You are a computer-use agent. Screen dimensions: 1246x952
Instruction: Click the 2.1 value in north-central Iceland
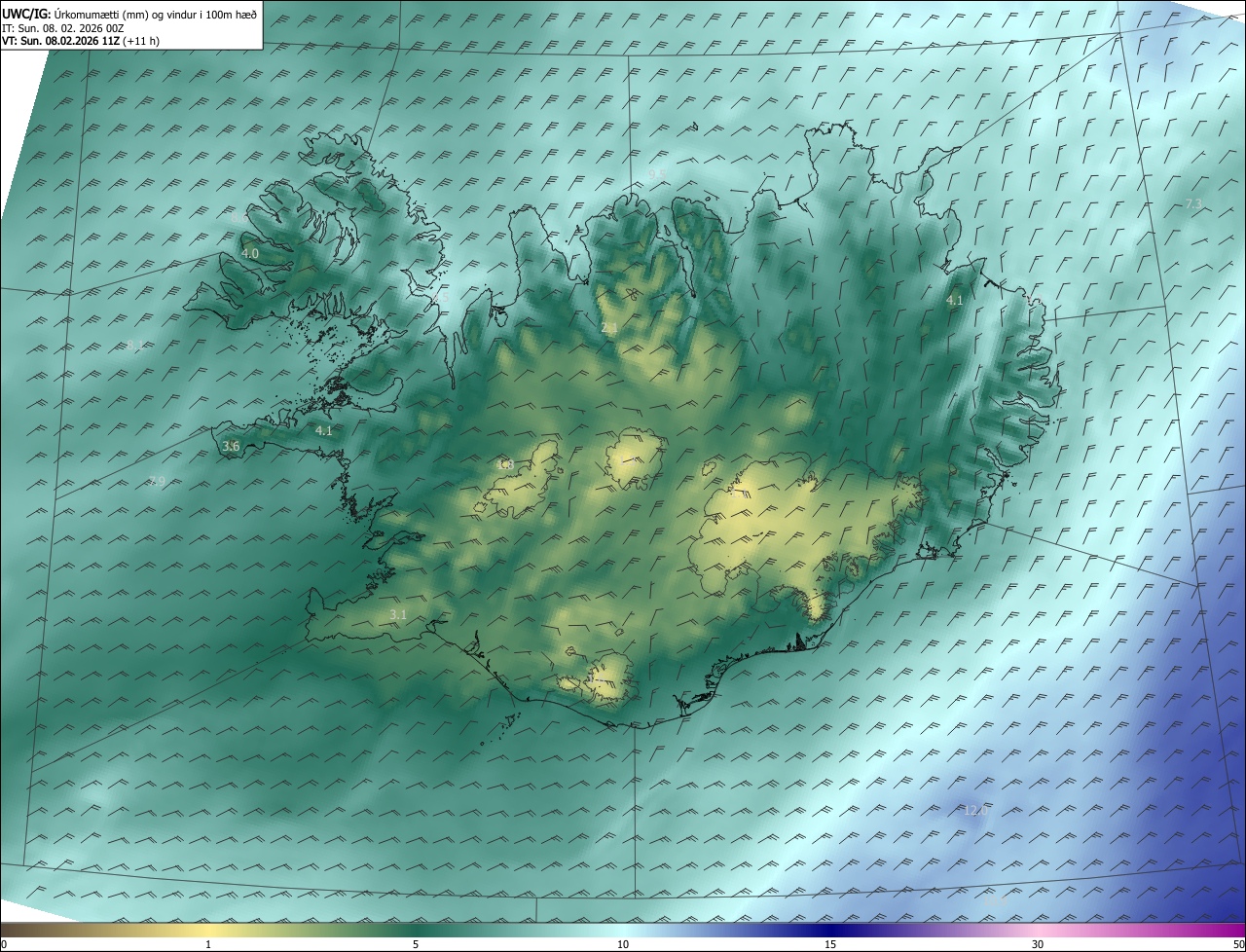point(609,329)
